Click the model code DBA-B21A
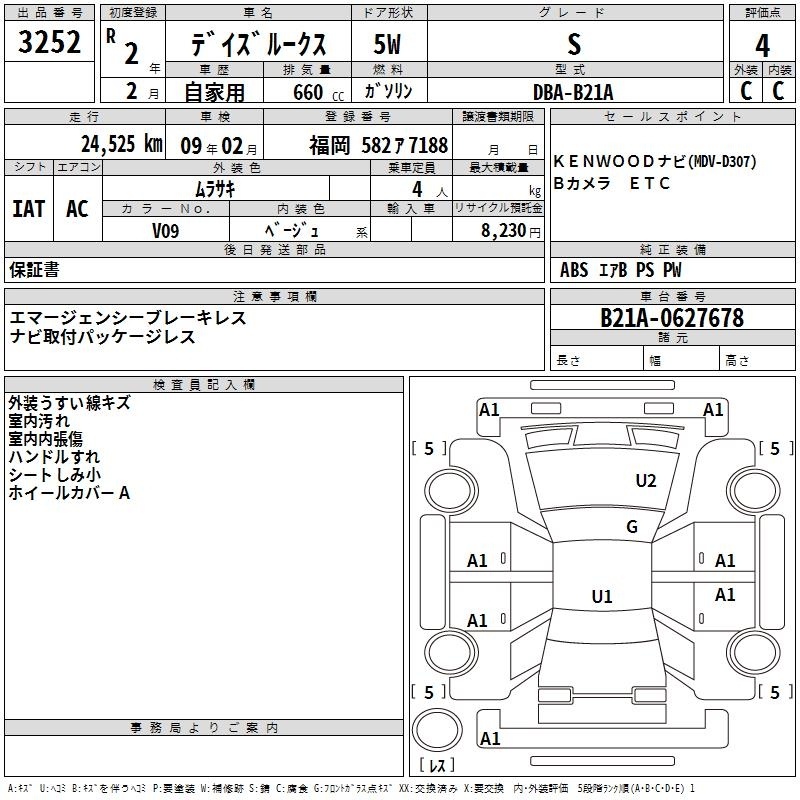 click(x=573, y=92)
